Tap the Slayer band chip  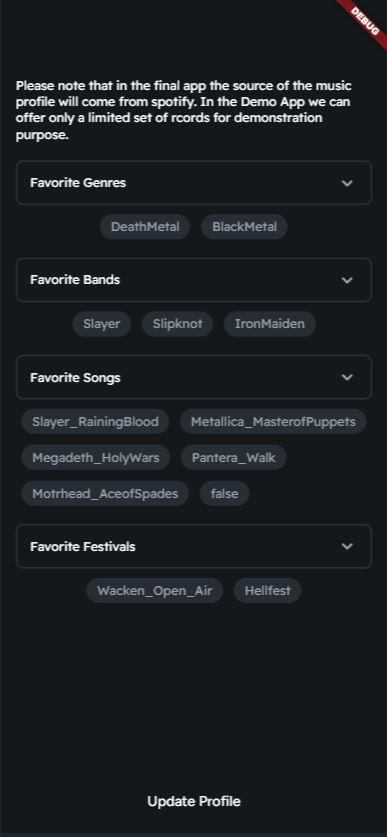click(101, 324)
